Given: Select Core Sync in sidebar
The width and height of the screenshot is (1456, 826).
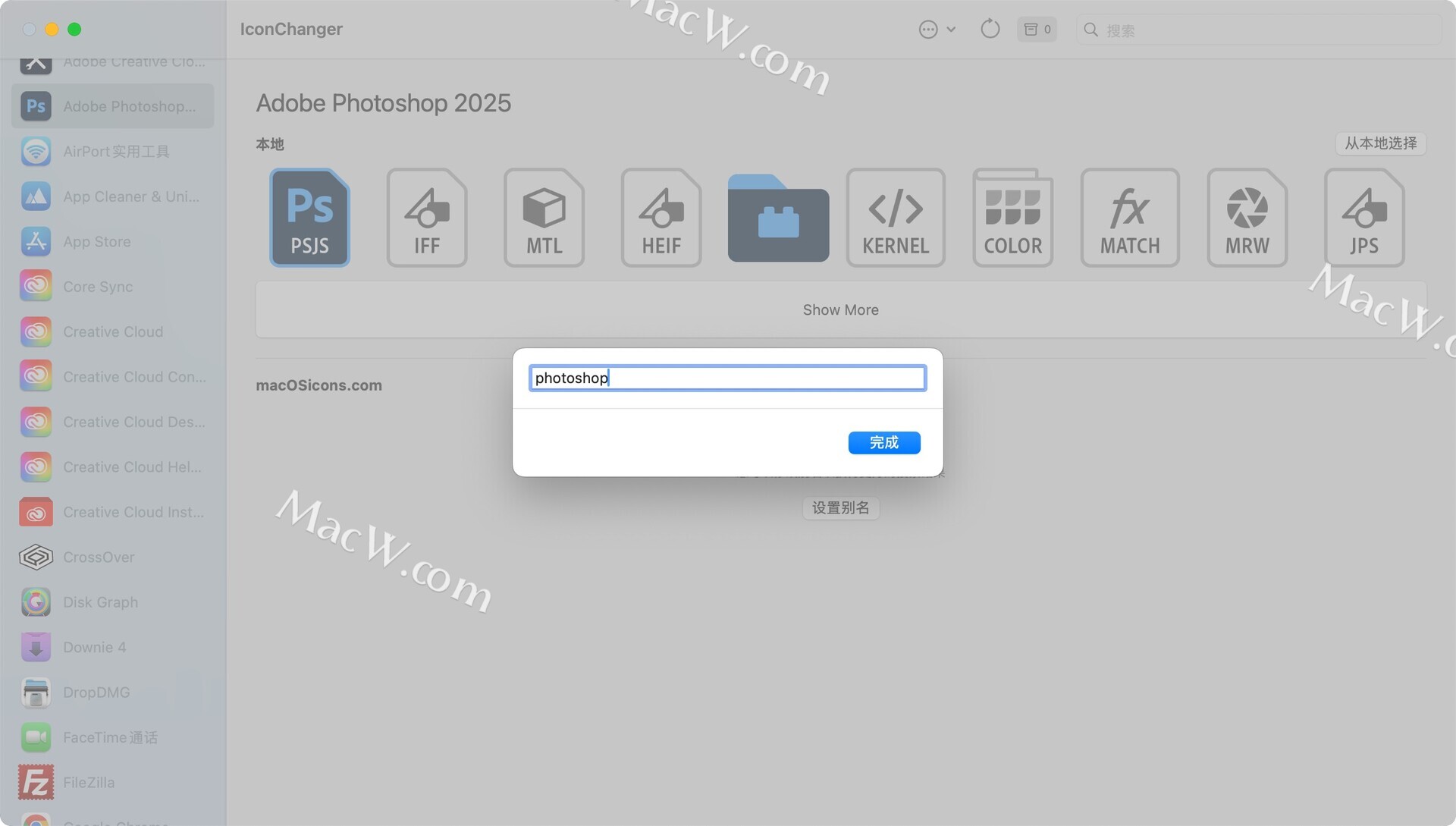Looking at the screenshot, I should 112,287.
